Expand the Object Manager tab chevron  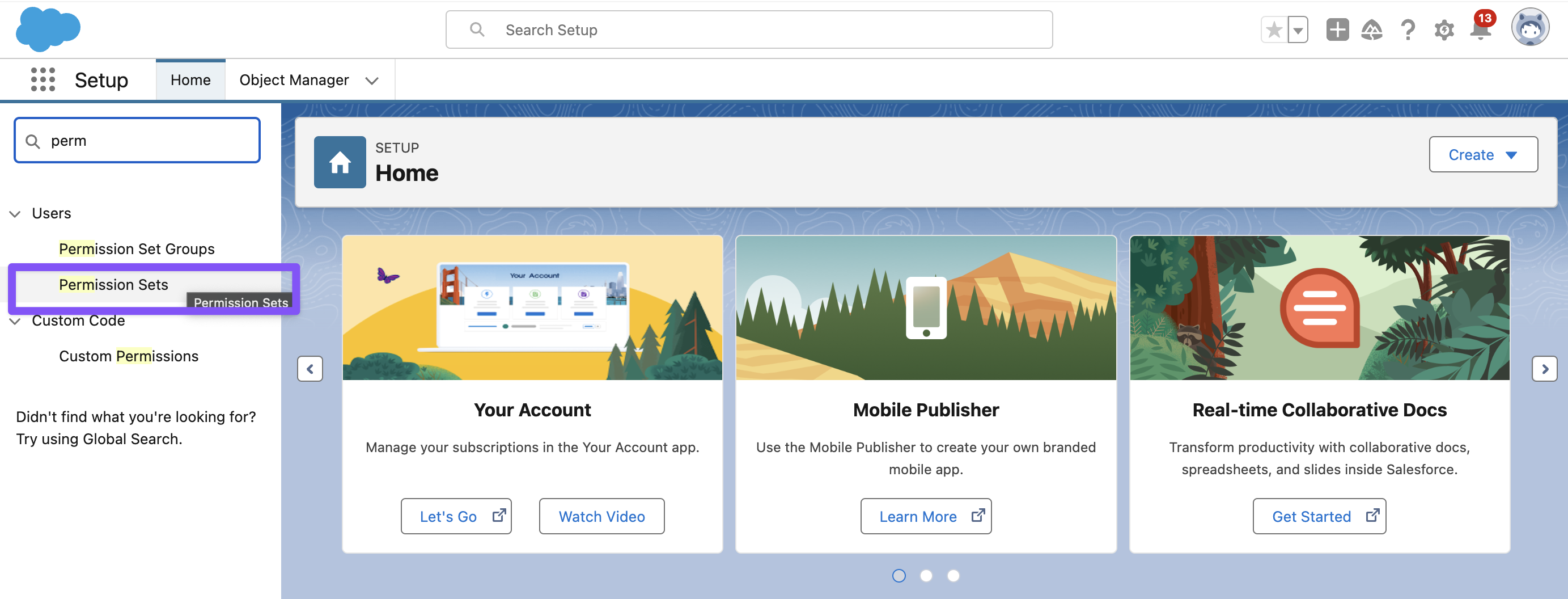[x=372, y=81]
